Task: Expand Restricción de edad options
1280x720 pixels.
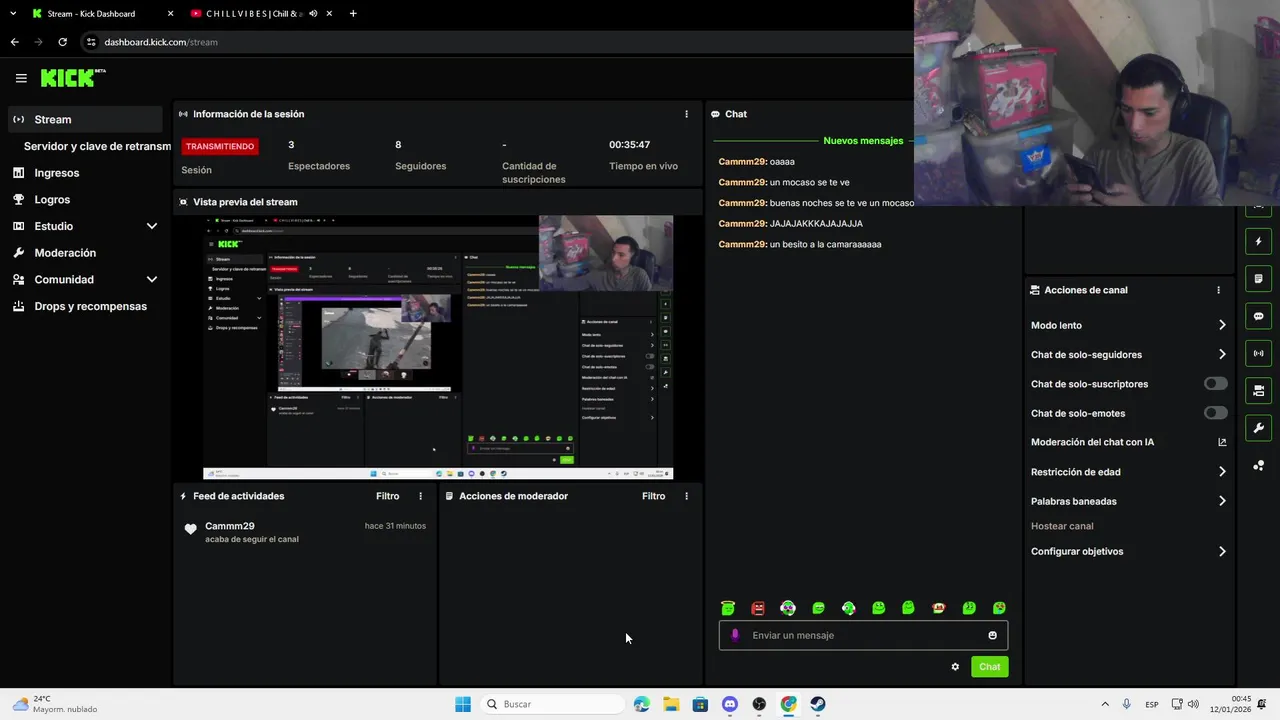Action: pyautogui.click(x=1222, y=472)
